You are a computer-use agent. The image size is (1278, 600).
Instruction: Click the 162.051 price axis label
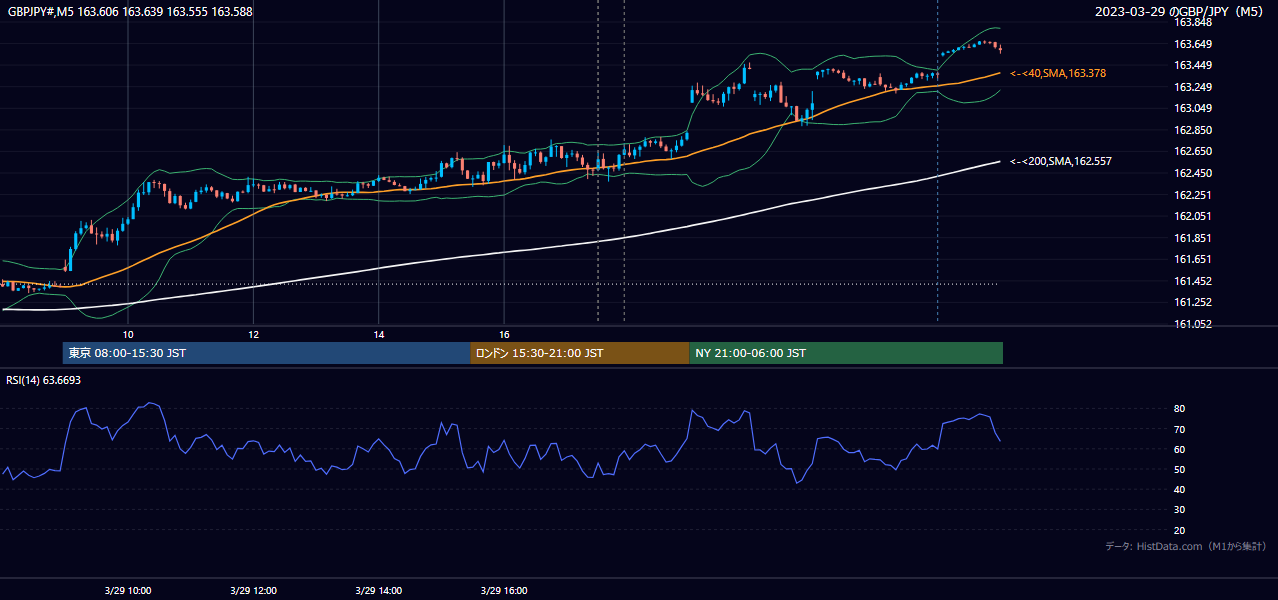(1193, 216)
